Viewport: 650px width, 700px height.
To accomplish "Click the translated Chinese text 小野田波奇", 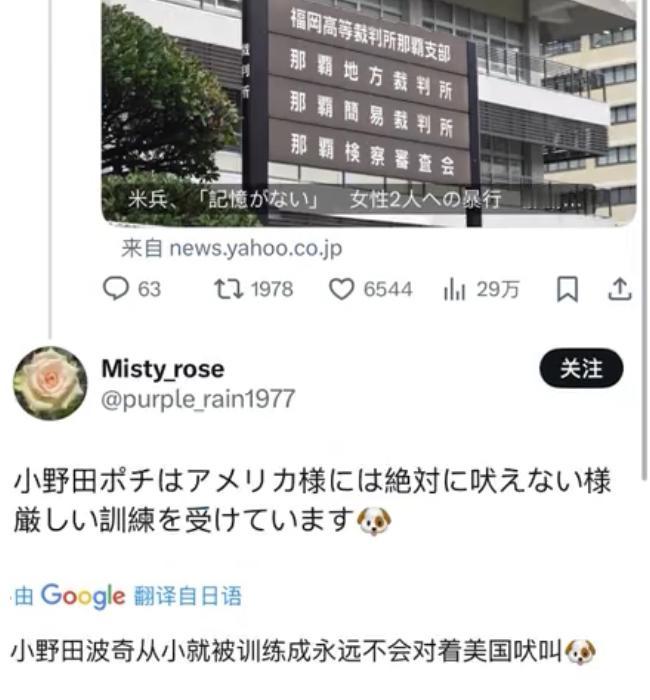I will [304, 651].
